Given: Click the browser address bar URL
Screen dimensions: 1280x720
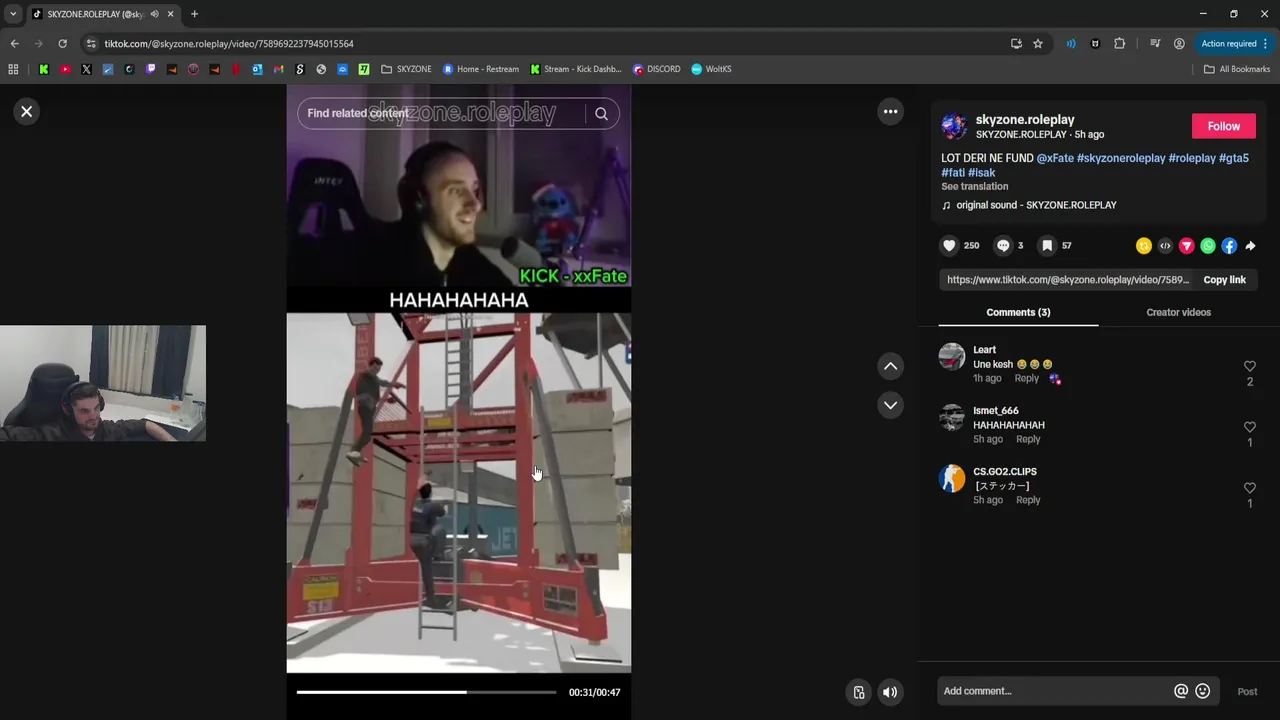Looking at the screenshot, I should coord(229,44).
